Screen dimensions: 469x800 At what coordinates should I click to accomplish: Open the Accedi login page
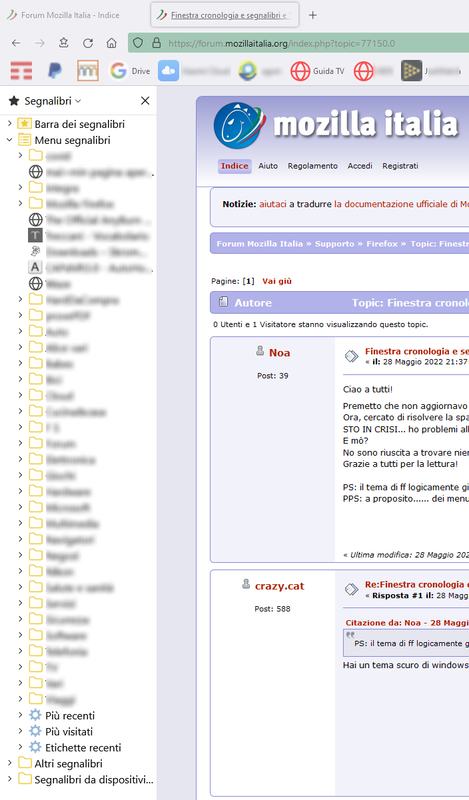coord(360,166)
